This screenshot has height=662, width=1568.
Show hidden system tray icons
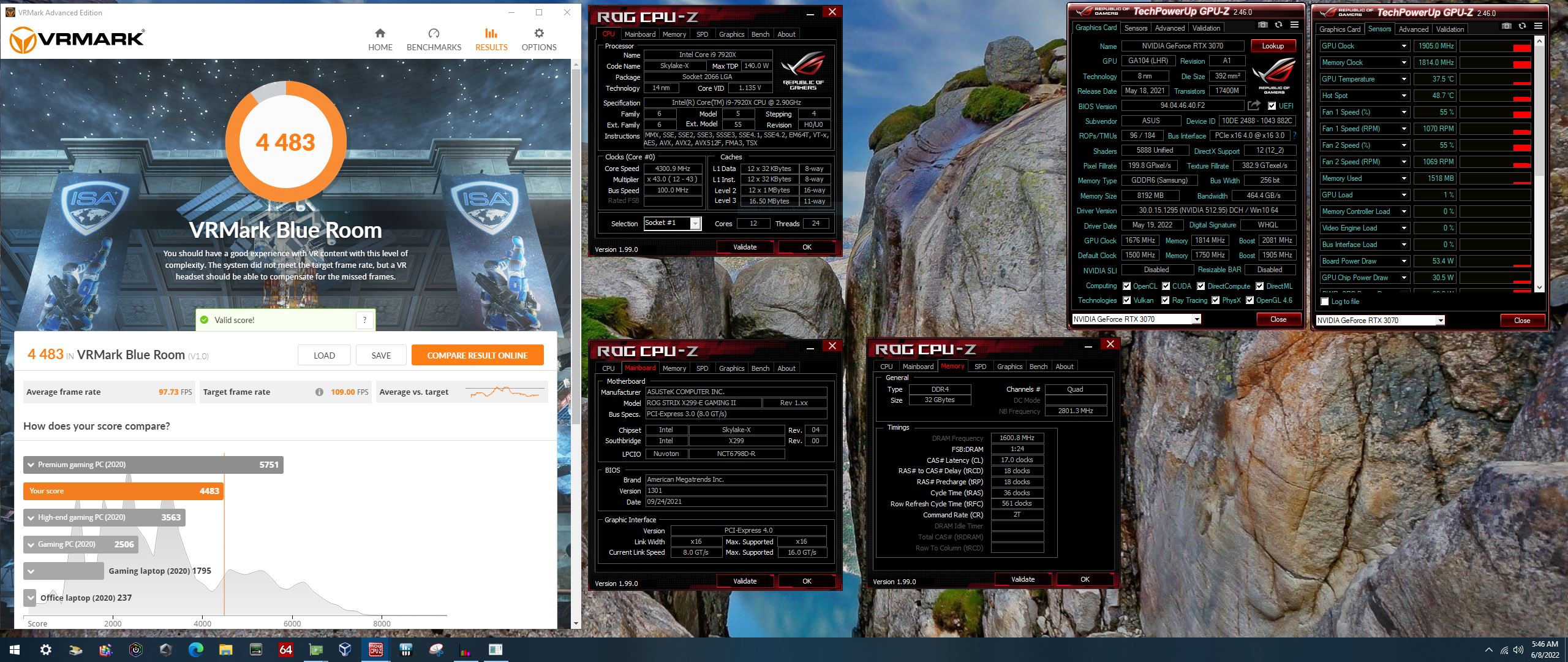pos(1489,650)
